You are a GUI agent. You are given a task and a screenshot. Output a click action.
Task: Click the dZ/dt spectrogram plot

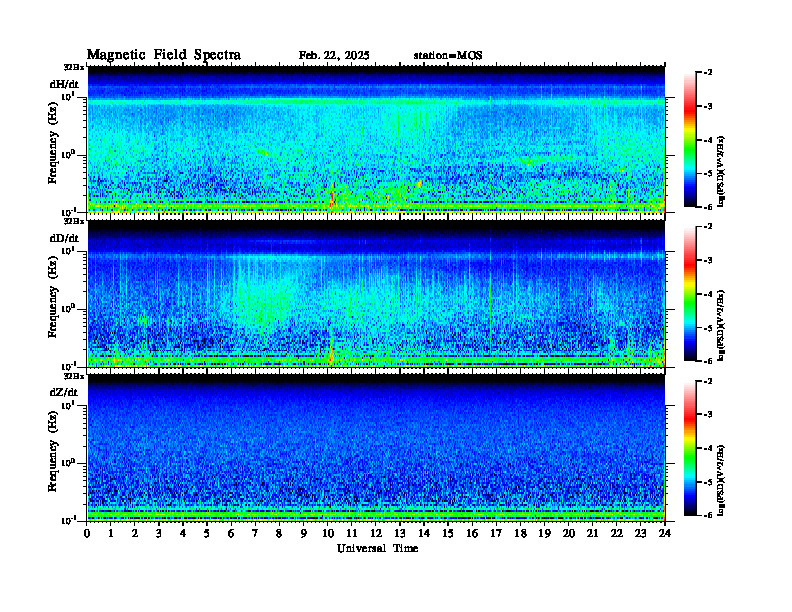pos(376,448)
